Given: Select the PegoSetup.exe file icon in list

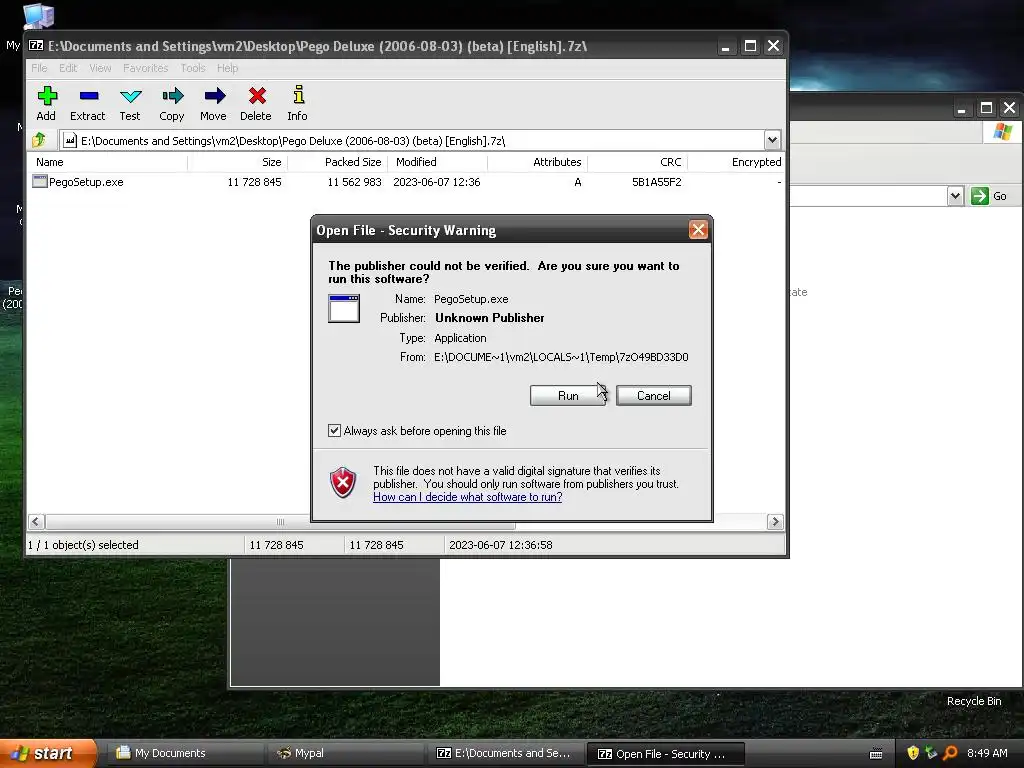Looking at the screenshot, I should pos(40,182).
